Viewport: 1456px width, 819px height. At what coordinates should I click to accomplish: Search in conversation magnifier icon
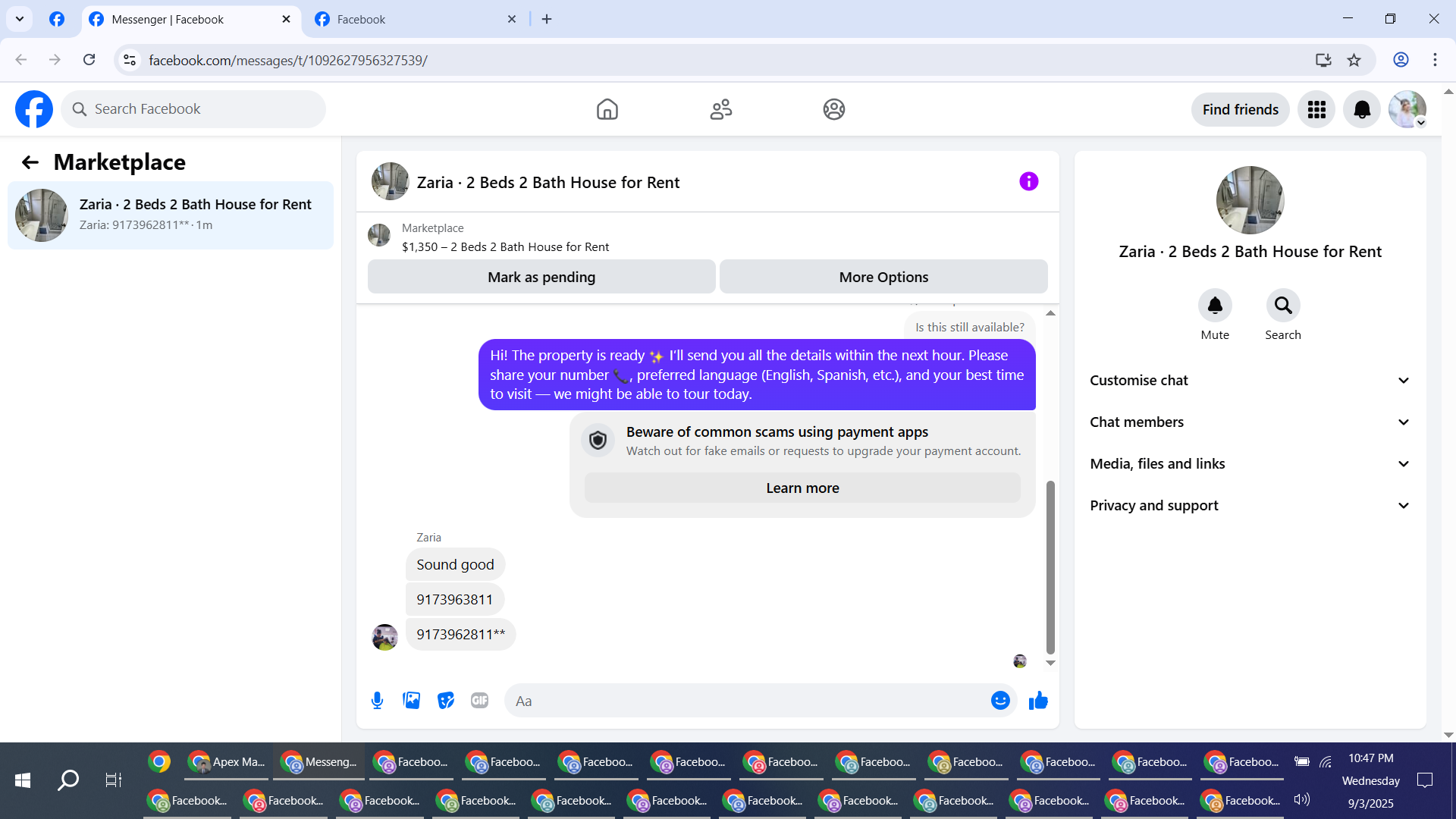[x=1283, y=305]
